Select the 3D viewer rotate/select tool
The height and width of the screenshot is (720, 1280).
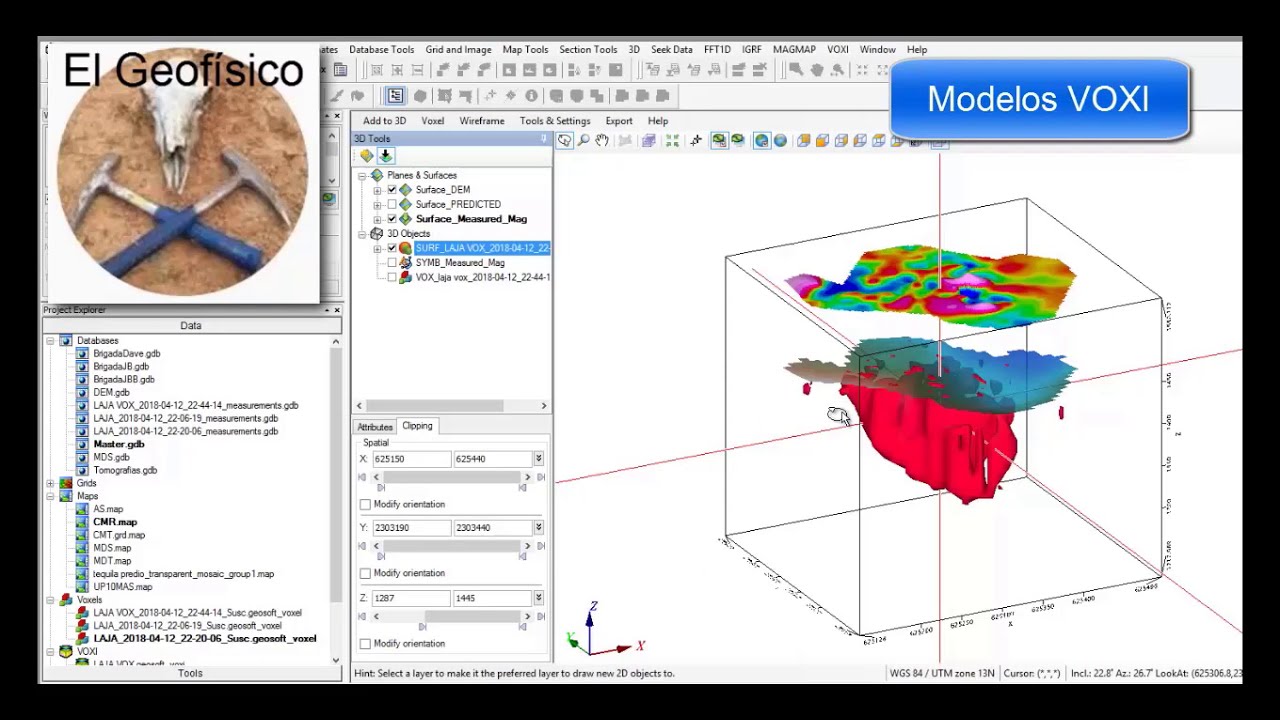click(565, 141)
